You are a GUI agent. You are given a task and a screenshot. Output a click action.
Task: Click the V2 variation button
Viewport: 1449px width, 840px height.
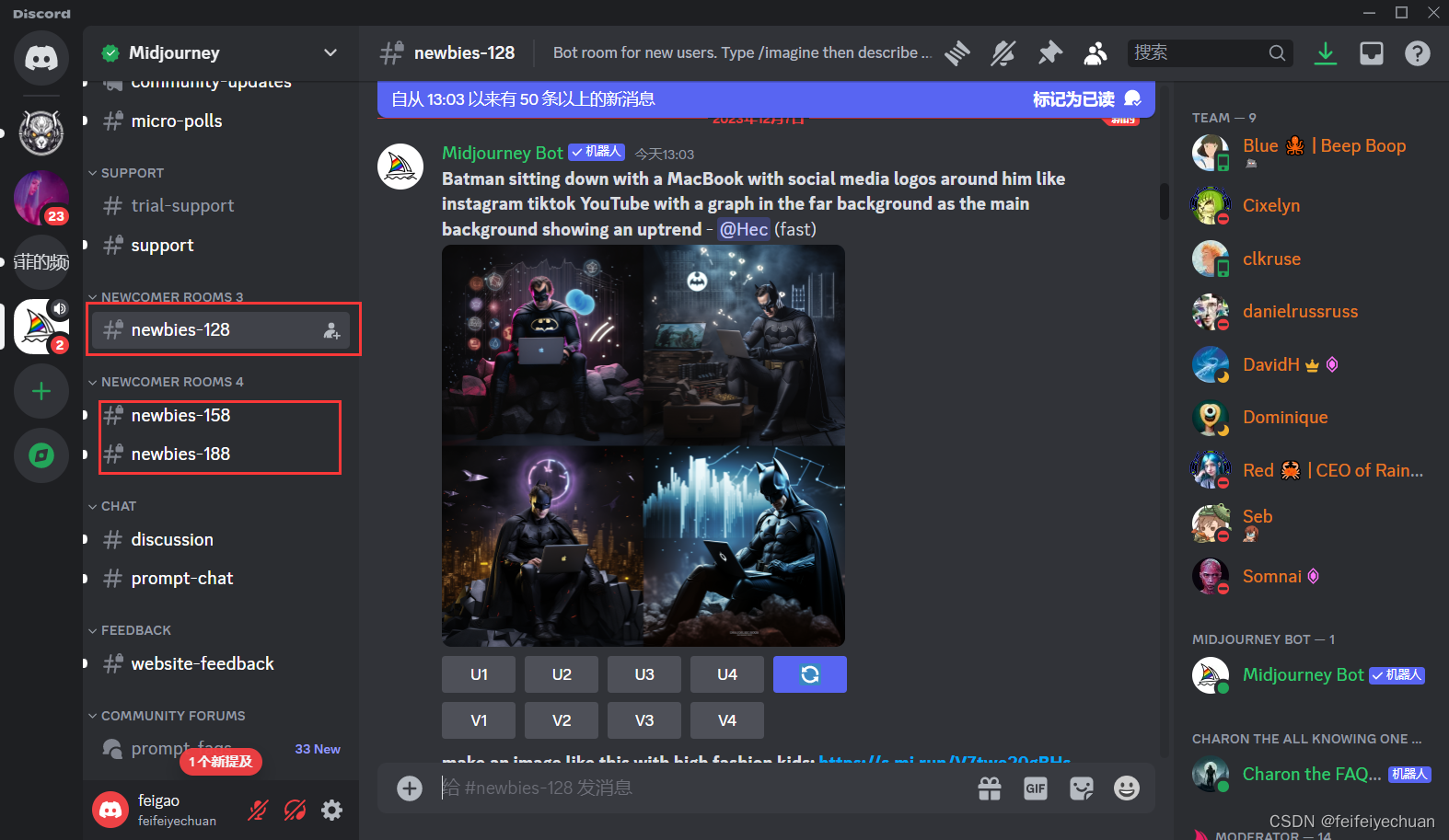click(562, 720)
